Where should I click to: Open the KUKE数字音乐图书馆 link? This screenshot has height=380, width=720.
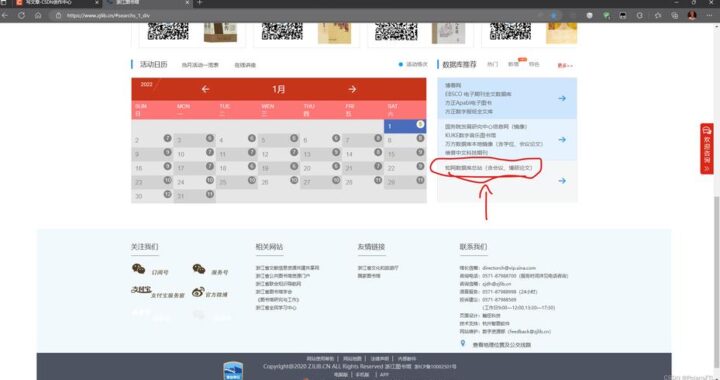[x=470, y=135]
